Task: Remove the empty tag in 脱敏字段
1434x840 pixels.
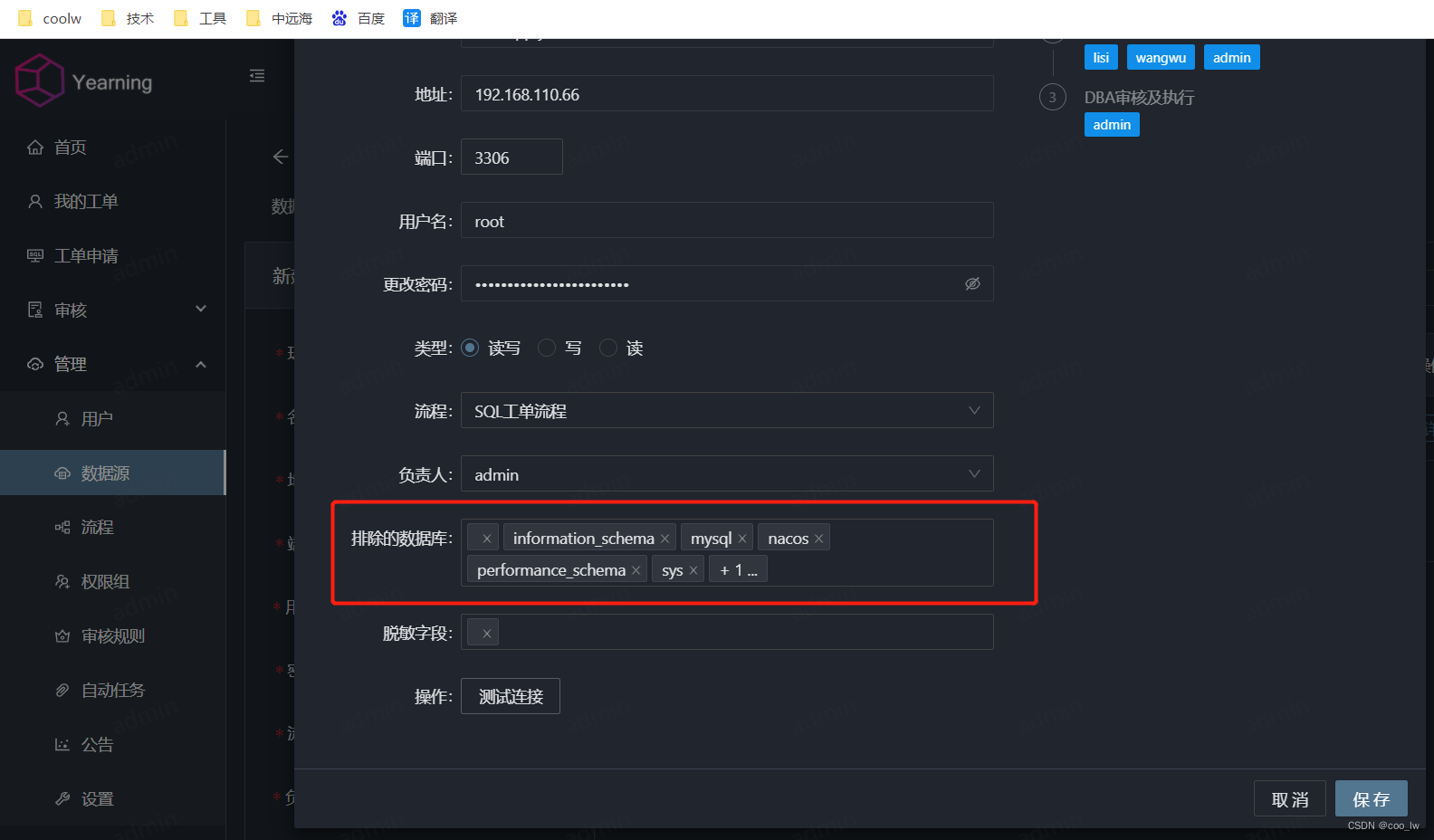Action: pos(487,634)
